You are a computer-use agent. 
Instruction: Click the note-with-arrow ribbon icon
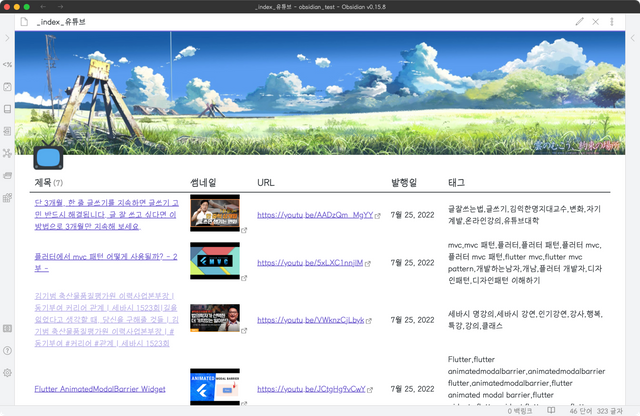[7, 131]
